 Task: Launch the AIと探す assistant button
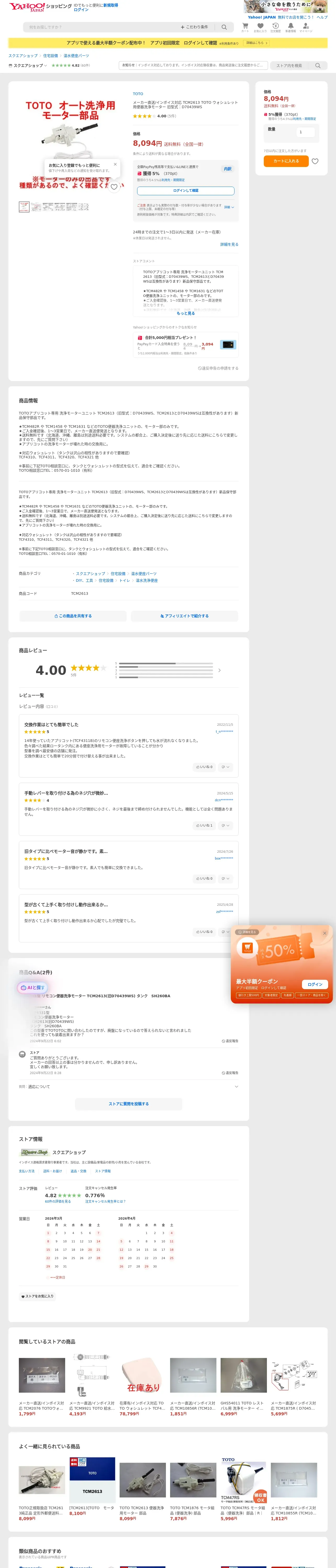tap(32, 988)
